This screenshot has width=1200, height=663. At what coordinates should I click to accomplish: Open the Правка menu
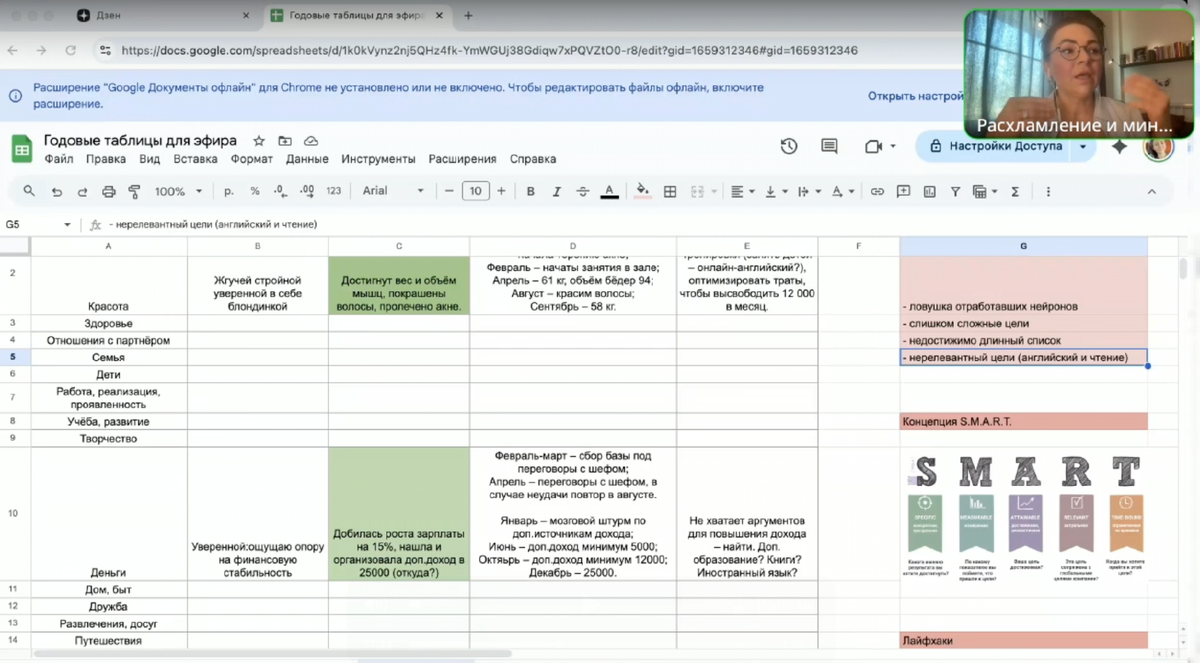(x=106, y=159)
